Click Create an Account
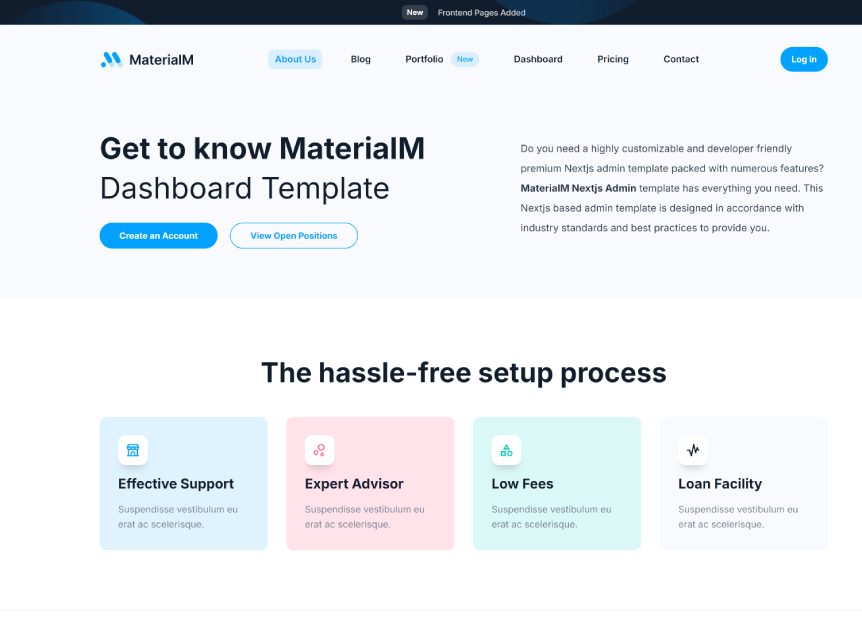Viewport: 862px width, 623px height. (158, 235)
